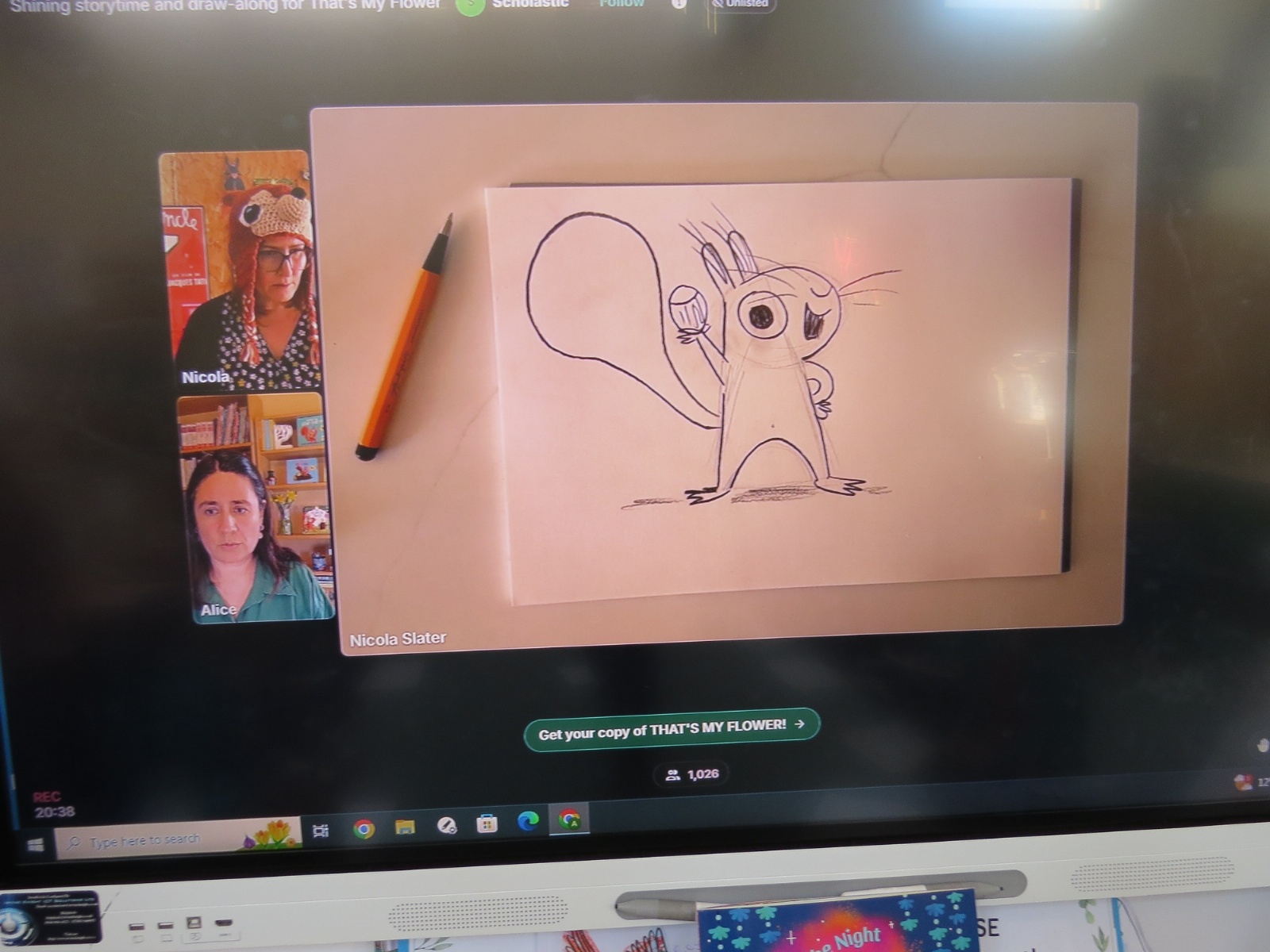Image resolution: width=1270 pixels, height=952 pixels.
Task: Click the Windows Start button
Action: pos(36,846)
